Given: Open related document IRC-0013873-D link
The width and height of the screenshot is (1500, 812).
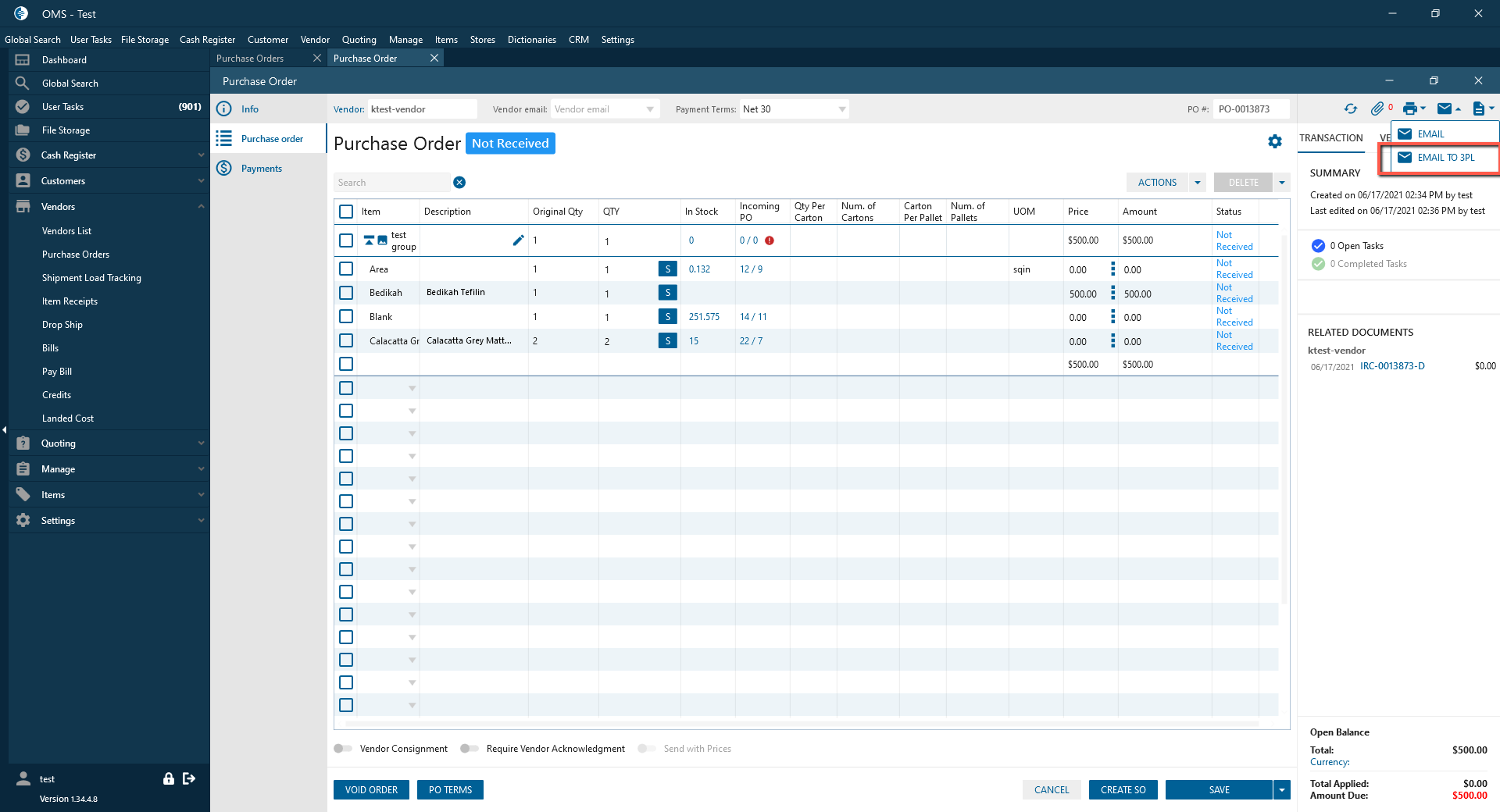Looking at the screenshot, I should (x=1392, y=366).
